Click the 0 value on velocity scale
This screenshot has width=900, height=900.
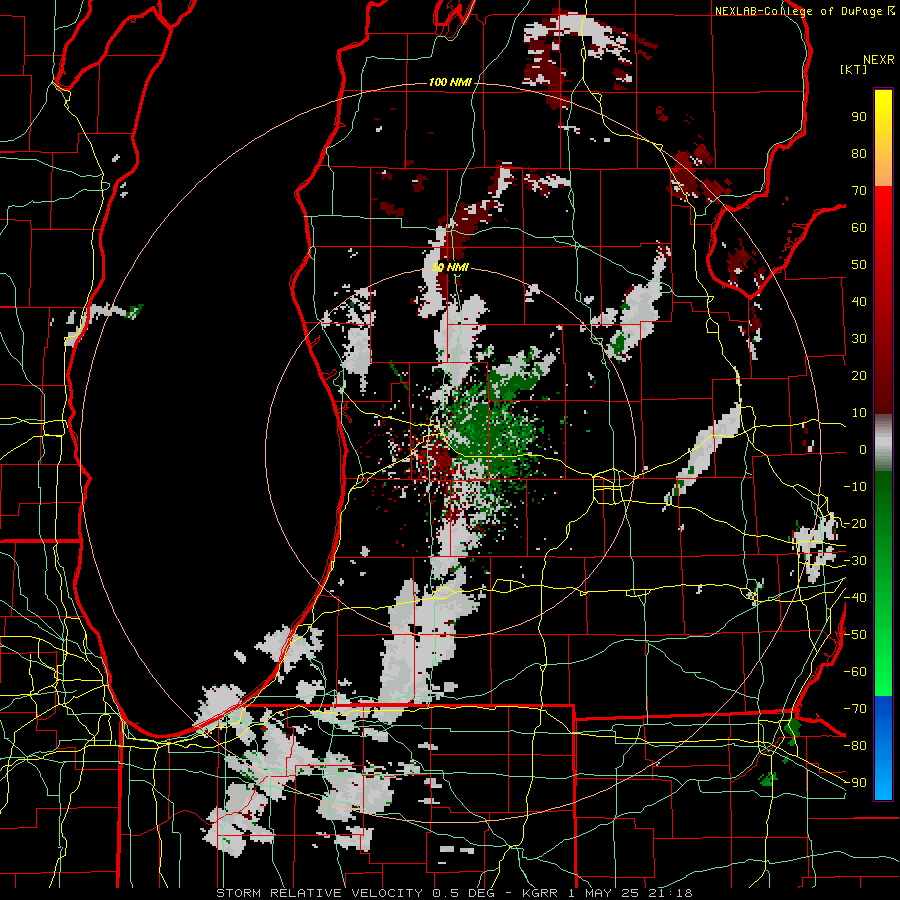point(863,449)
